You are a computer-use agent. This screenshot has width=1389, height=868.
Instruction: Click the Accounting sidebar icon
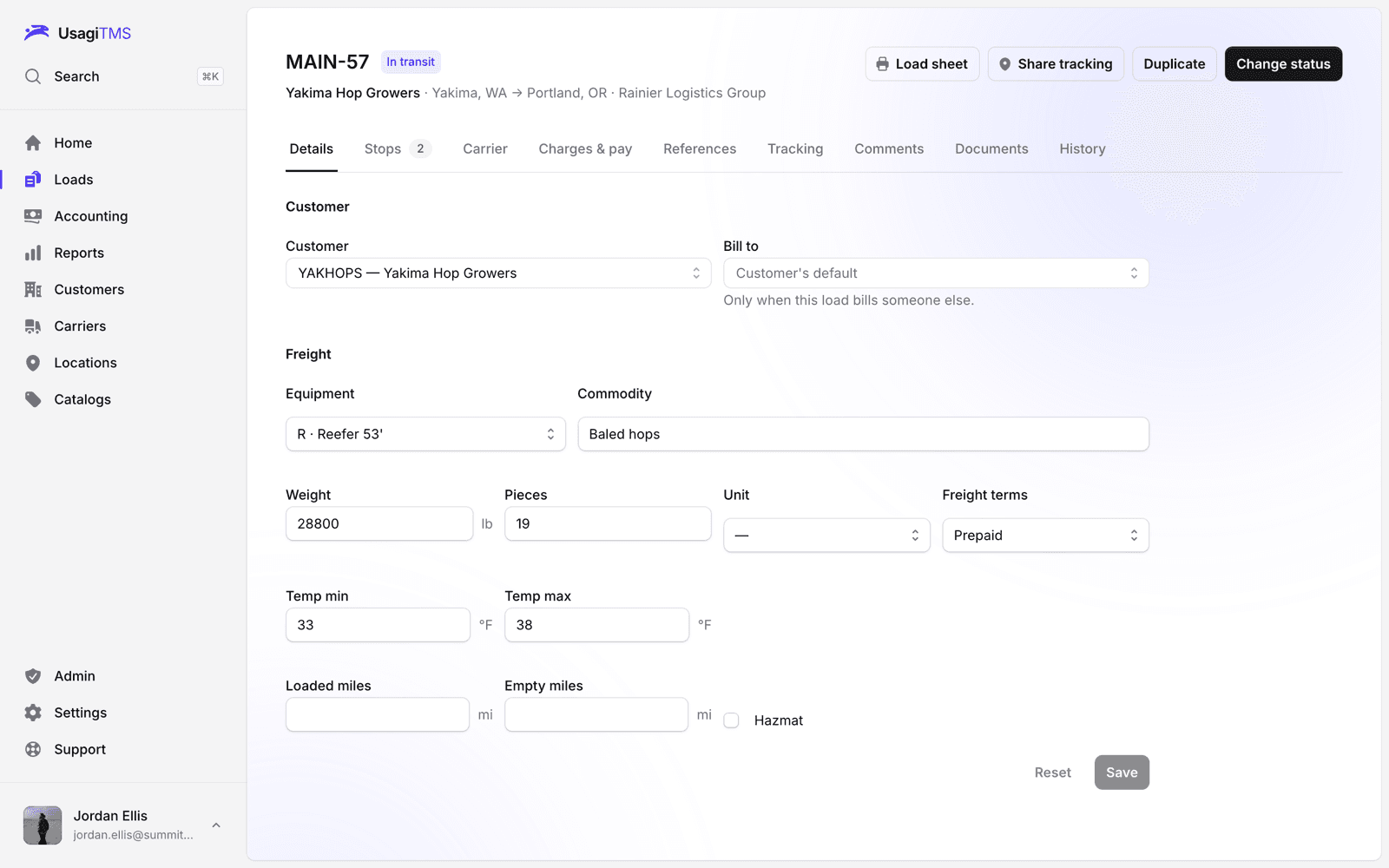tap(33, 216)
